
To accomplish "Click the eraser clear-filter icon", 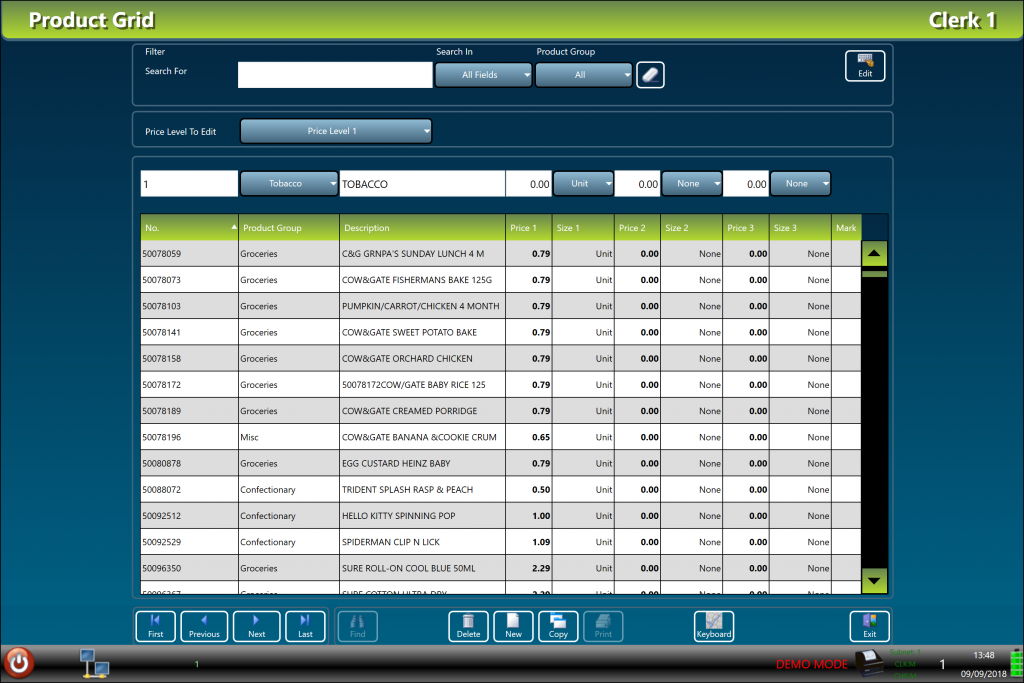I will 650,74.
